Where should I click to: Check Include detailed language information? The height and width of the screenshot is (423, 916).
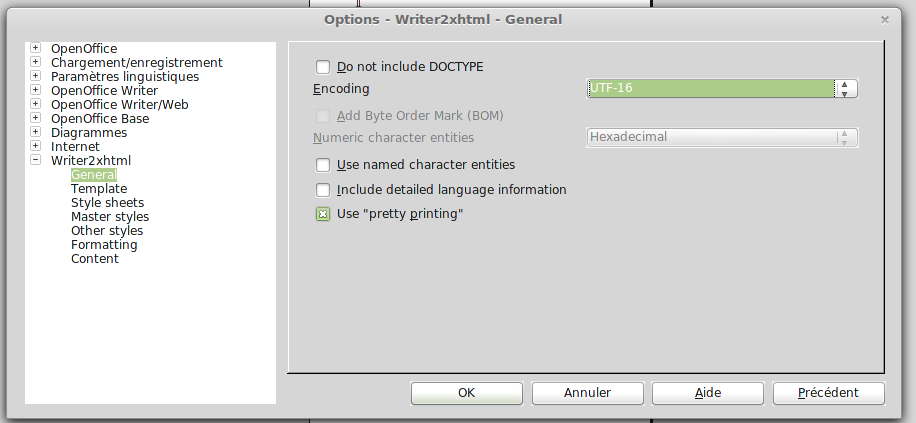coord(323,190)
